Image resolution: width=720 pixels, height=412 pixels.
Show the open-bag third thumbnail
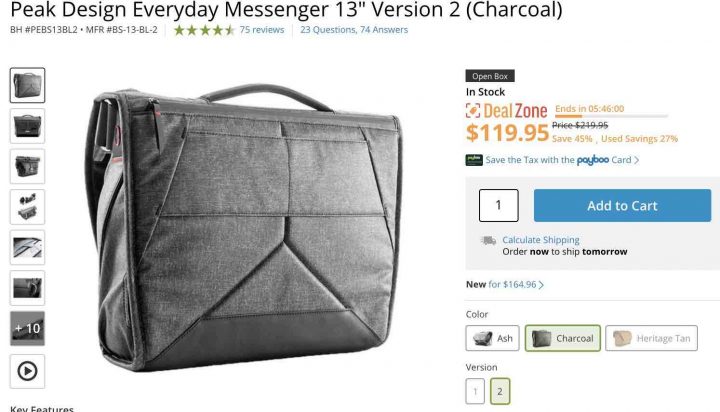[x=28, y=166]
